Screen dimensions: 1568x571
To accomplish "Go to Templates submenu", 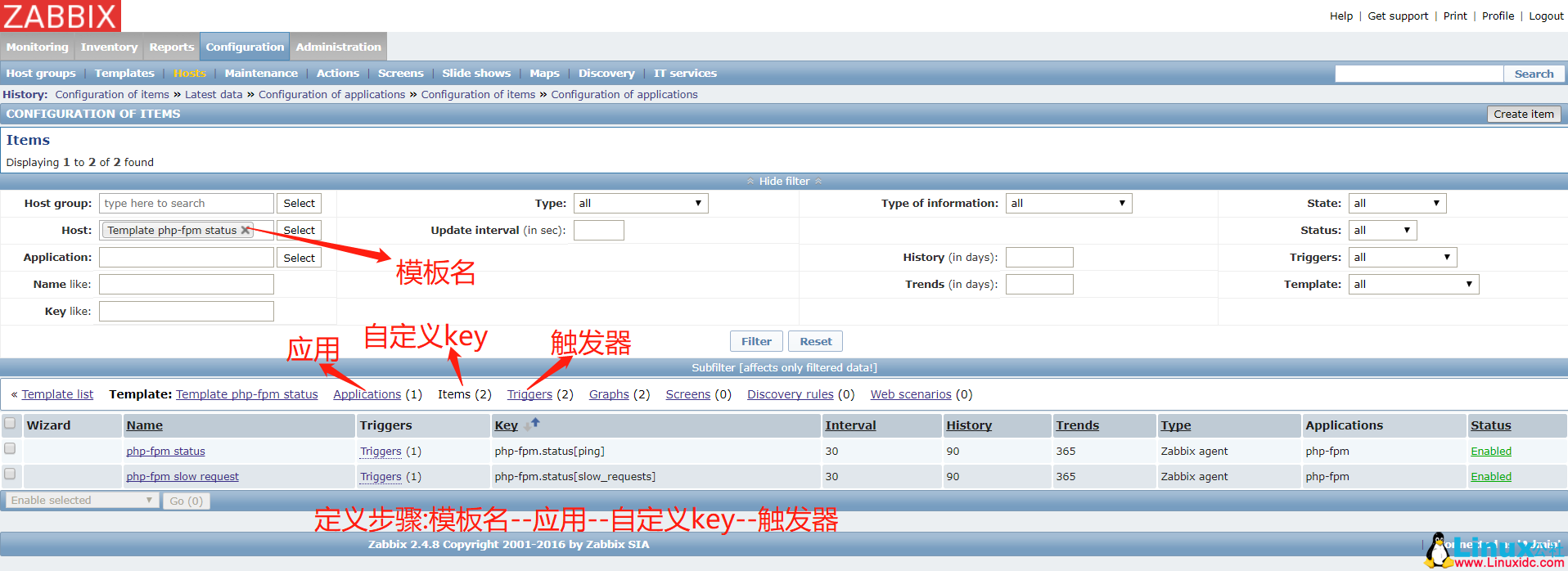I will tap(124, 73).
